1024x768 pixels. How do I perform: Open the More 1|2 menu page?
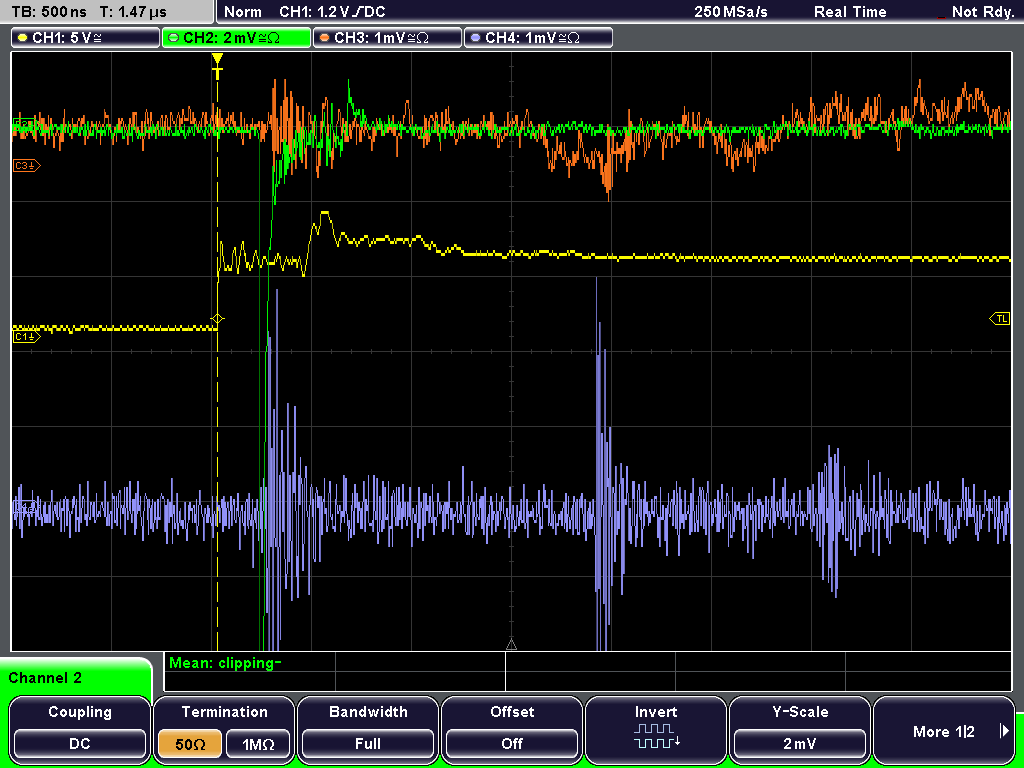coord(944,730)
